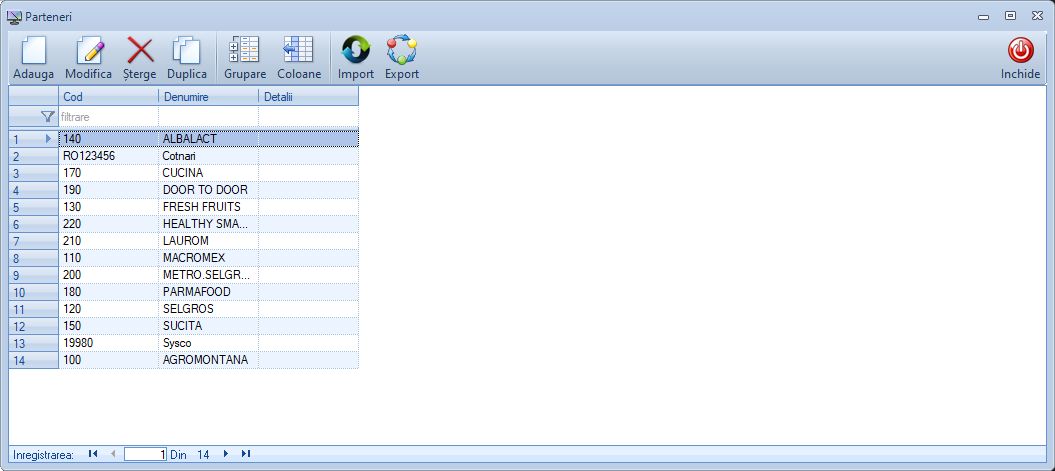Click code cell 180
1055x471 pixels.
[109, 292]
